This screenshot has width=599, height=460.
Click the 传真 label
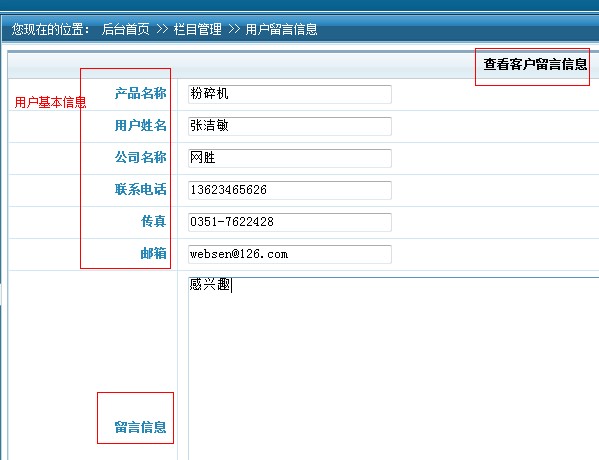pos(154,221)
